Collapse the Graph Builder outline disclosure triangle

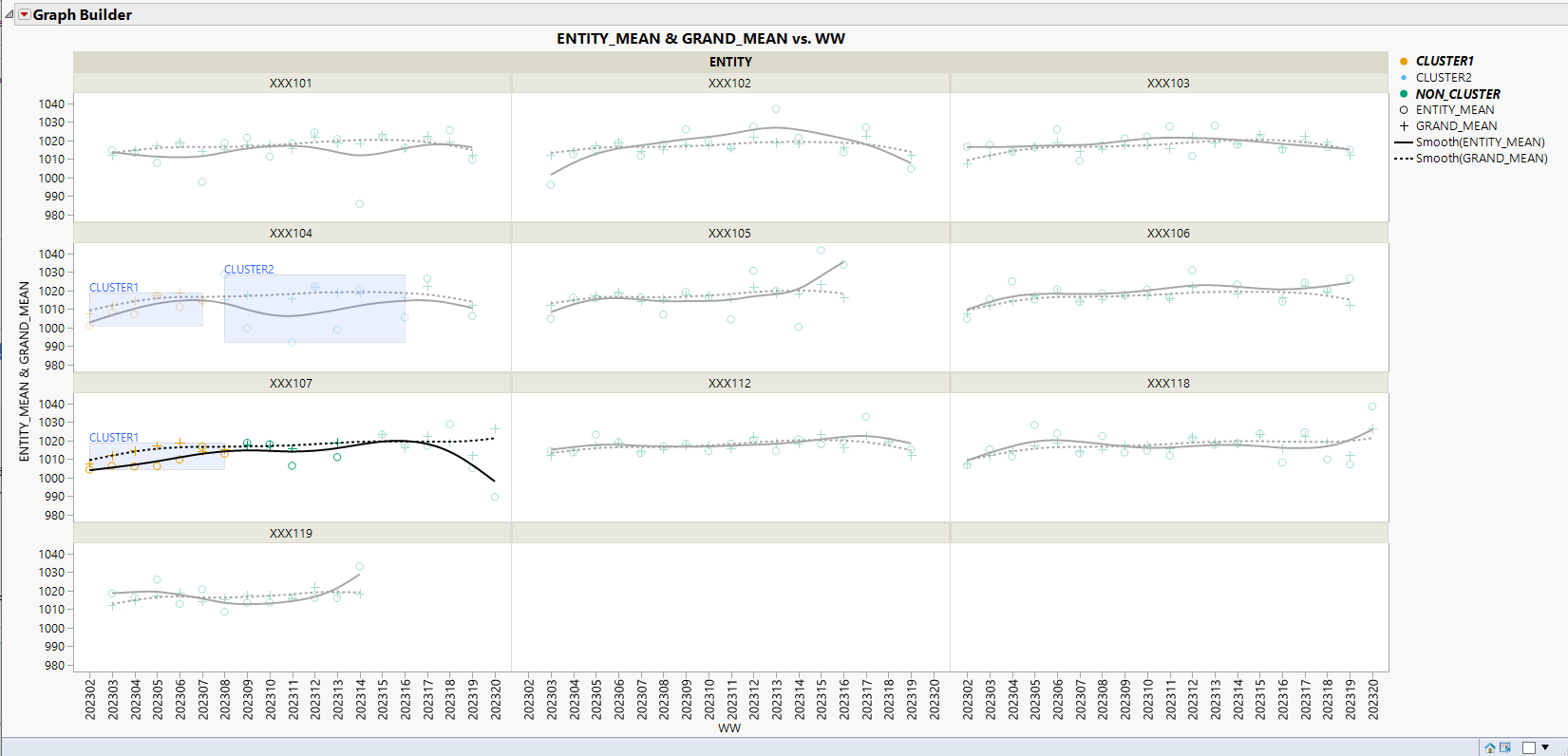pyautogui.click(x=9, y=15)
